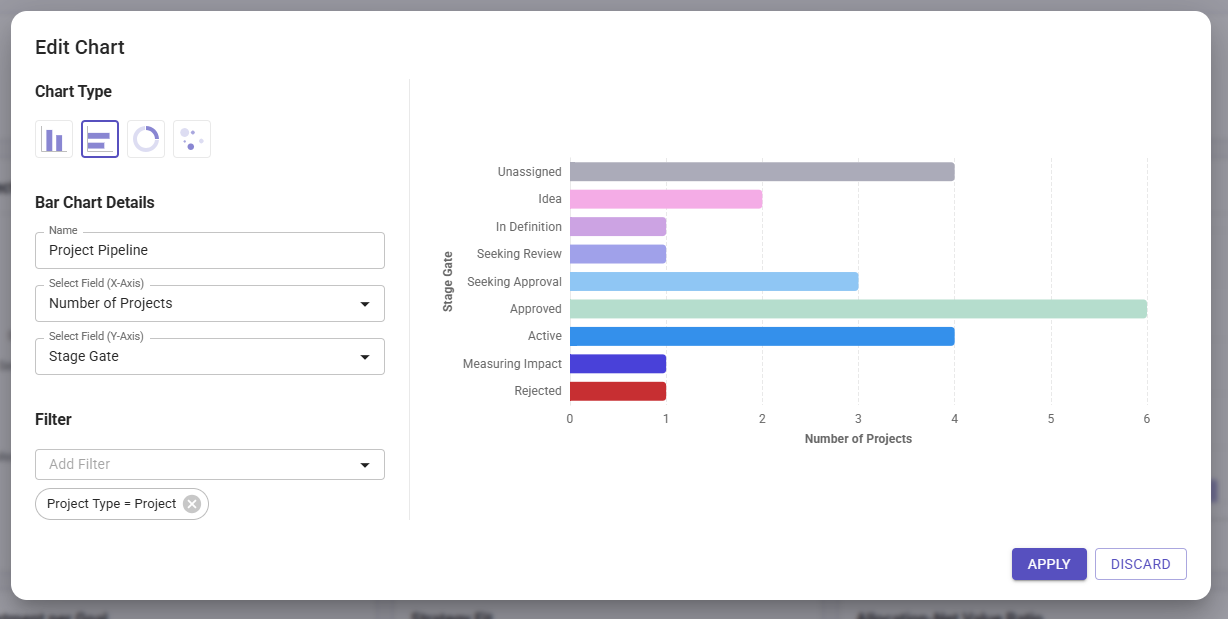Image resolution: width=1228 pixels, height=619 pixels.
Task: Click the vertical Stage Gate axis title
Action: point(448,281)
